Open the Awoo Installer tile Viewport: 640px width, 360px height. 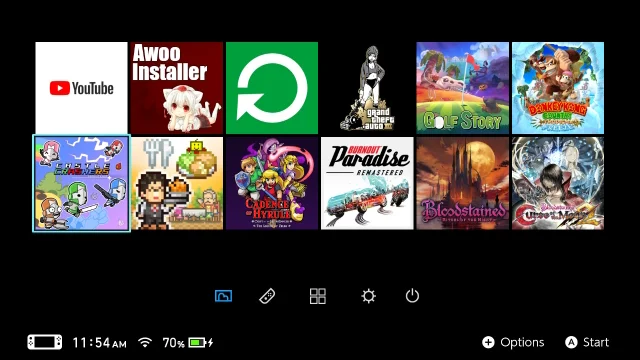point(177,88)
